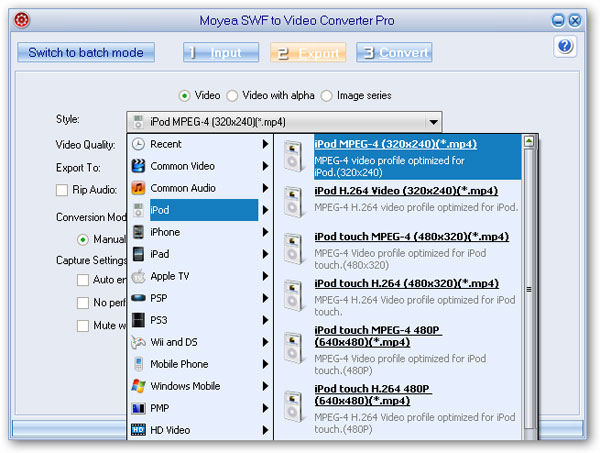The height and width of the screenshot is (453, 600).
Task: Go to step 3 Convert
Action: point(394,52)
